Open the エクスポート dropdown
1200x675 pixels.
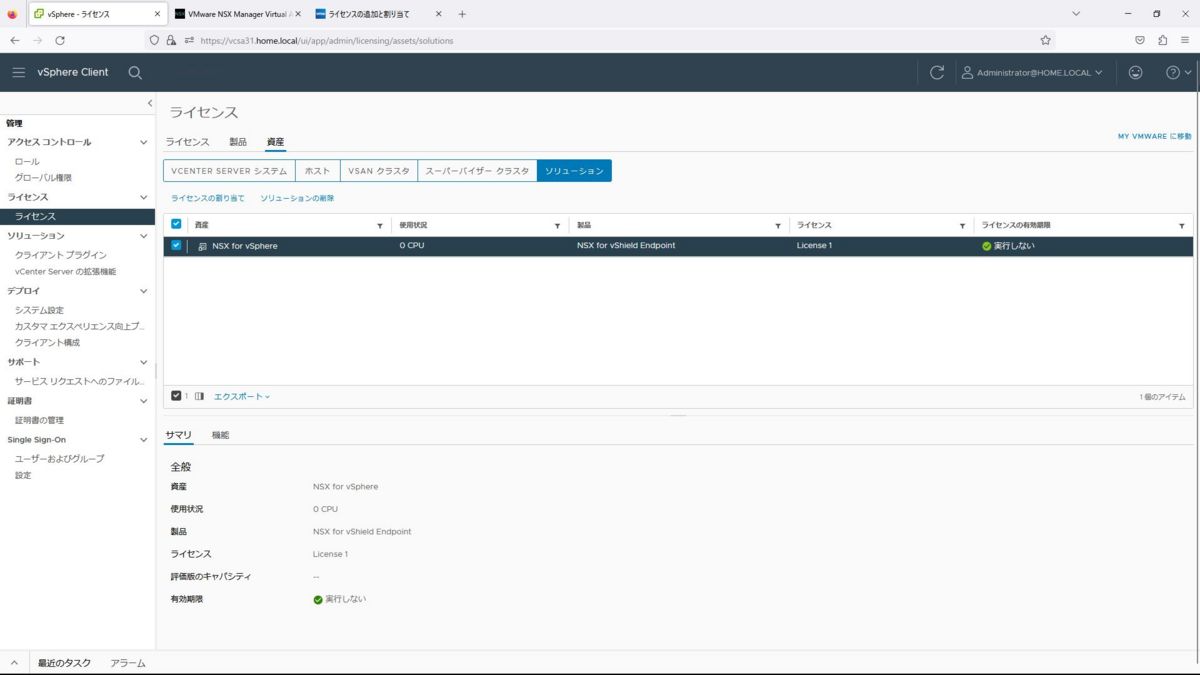coord(242,397)
